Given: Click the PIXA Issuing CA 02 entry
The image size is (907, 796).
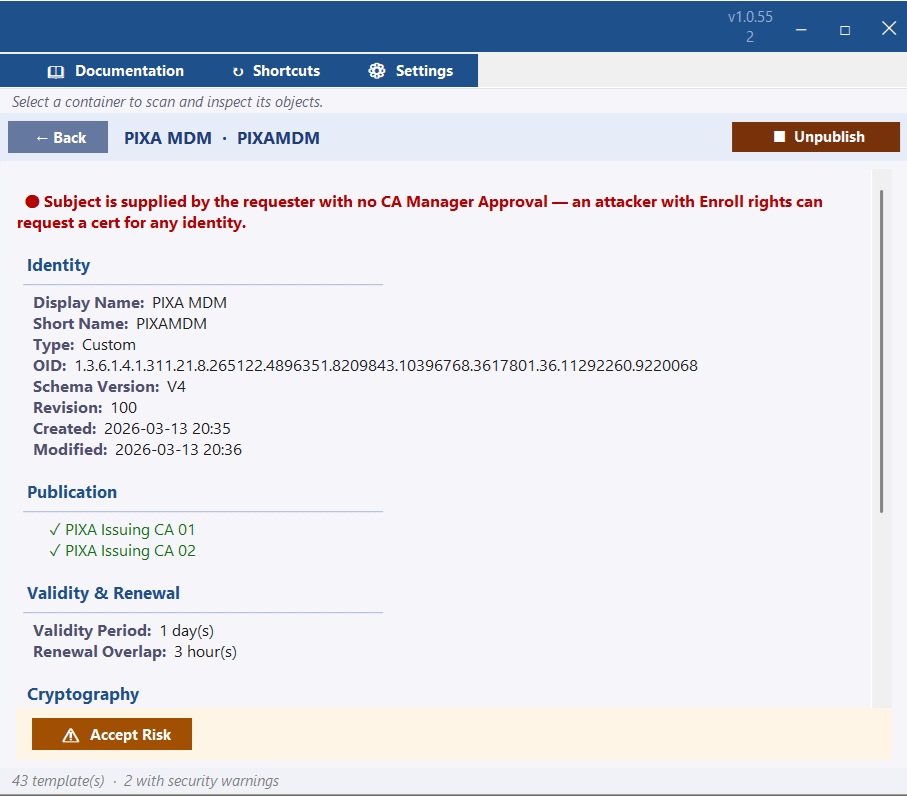Looking at the screenshot, I should tap(130, 550).
